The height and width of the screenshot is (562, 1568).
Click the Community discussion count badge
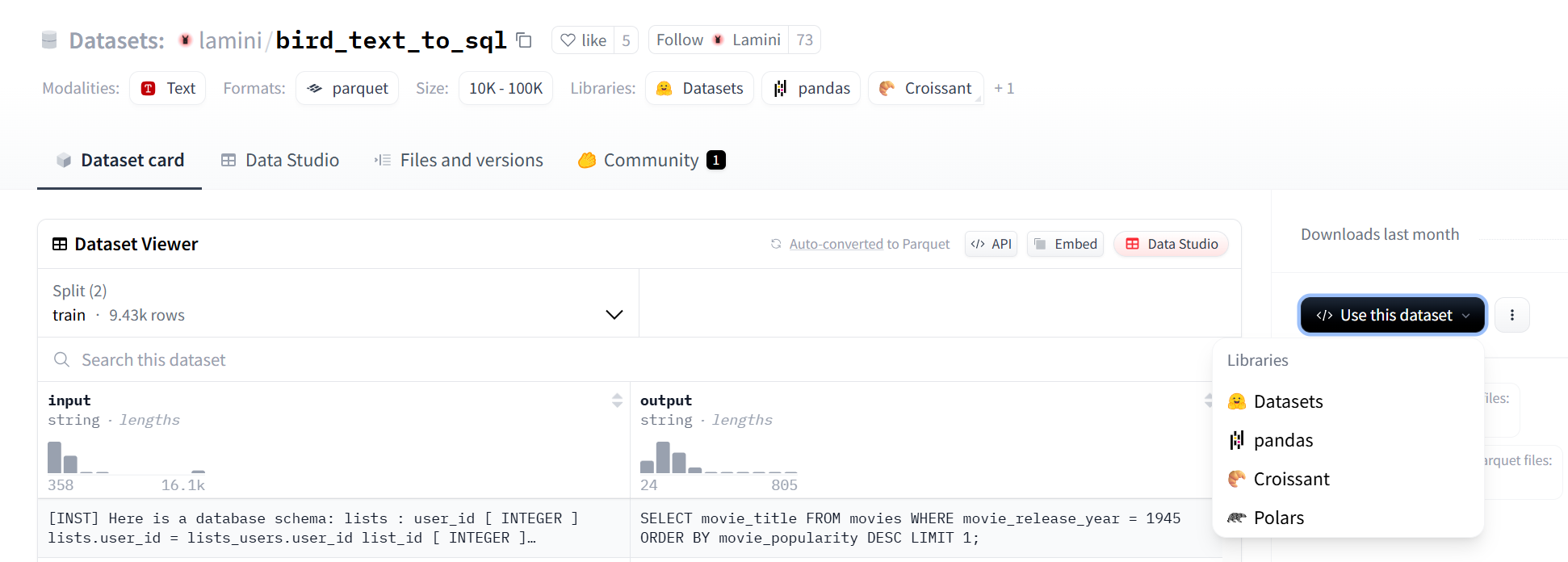point(716,160)
